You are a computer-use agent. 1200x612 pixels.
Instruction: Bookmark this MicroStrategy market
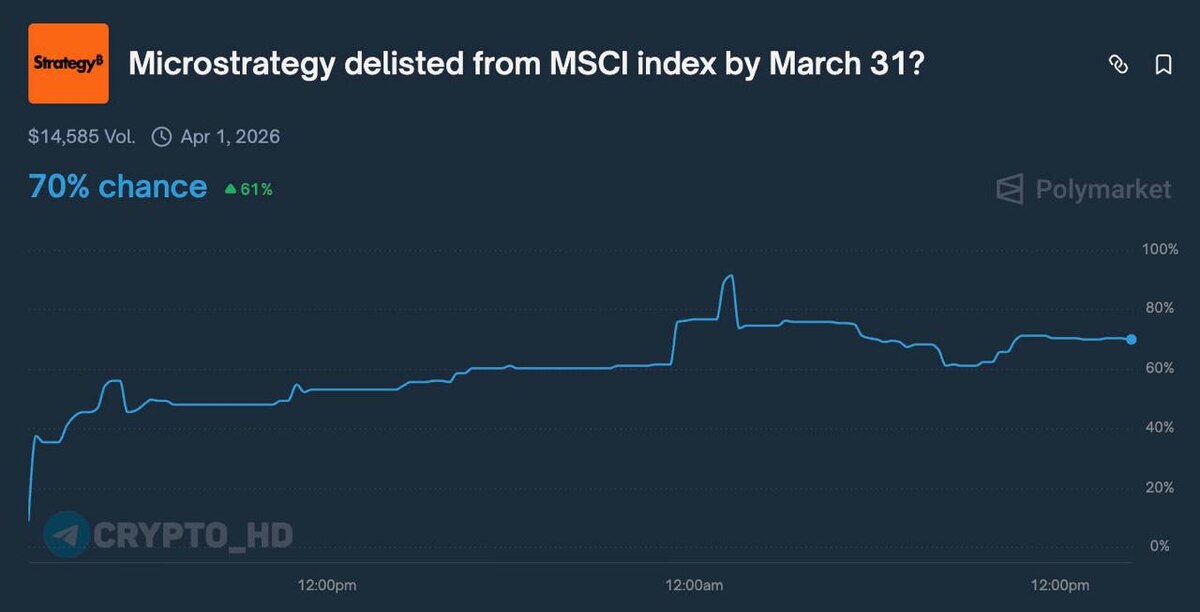[x=1163, y=65]
